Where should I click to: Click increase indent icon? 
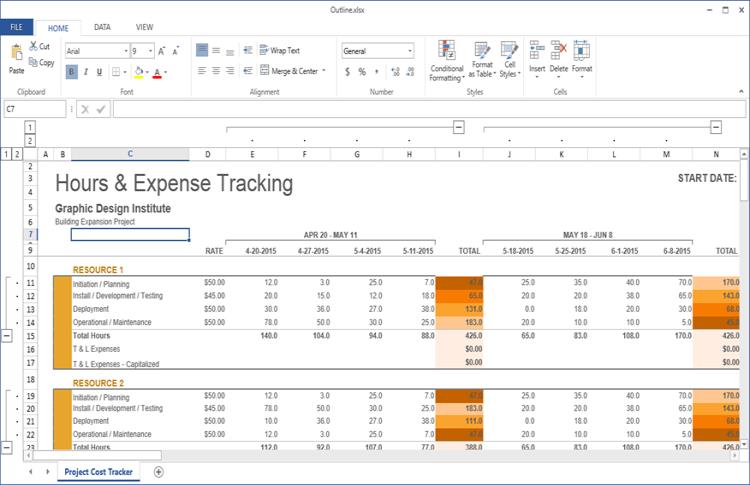(248, 50)
